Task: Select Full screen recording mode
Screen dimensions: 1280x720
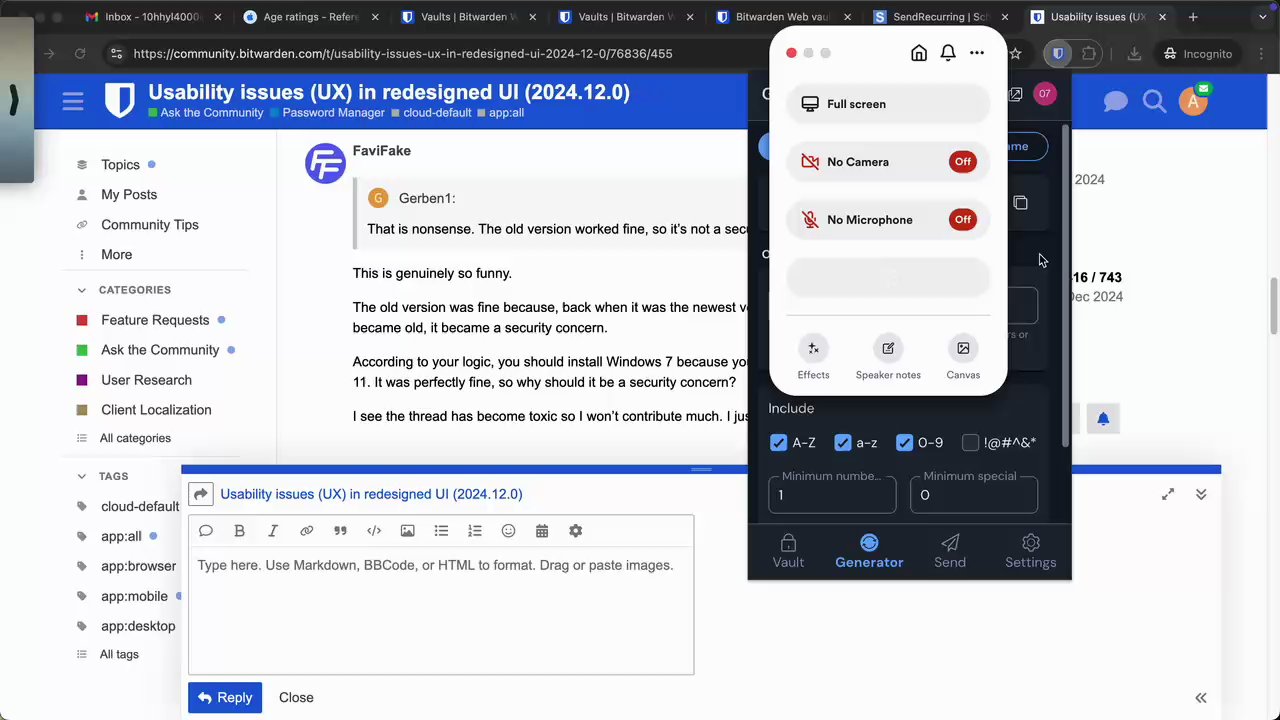Action: [x=888, y=104]
